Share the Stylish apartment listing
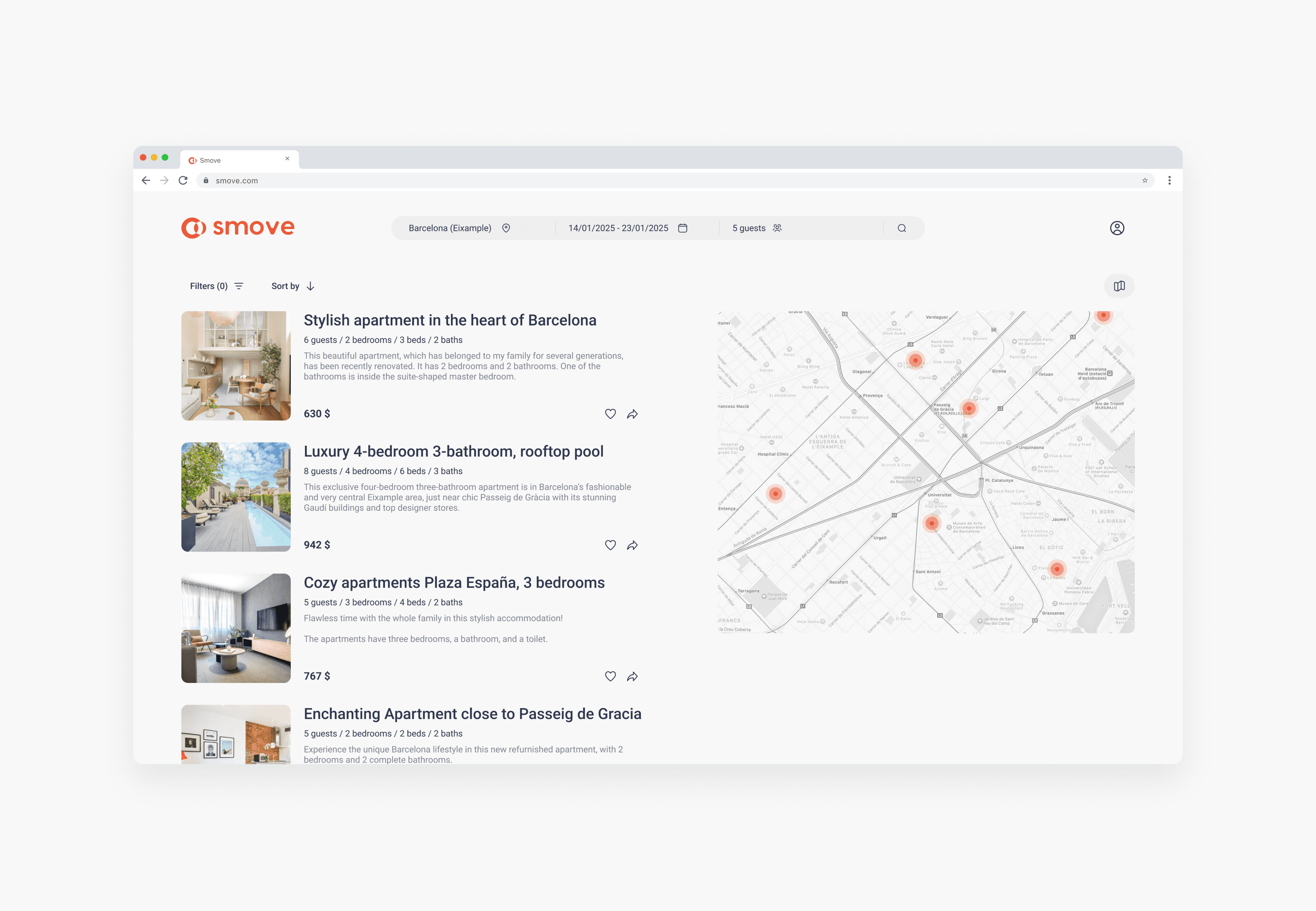The height and width of the screenshot is (911, 1316). pyautogui.click(x=632, y=414)
